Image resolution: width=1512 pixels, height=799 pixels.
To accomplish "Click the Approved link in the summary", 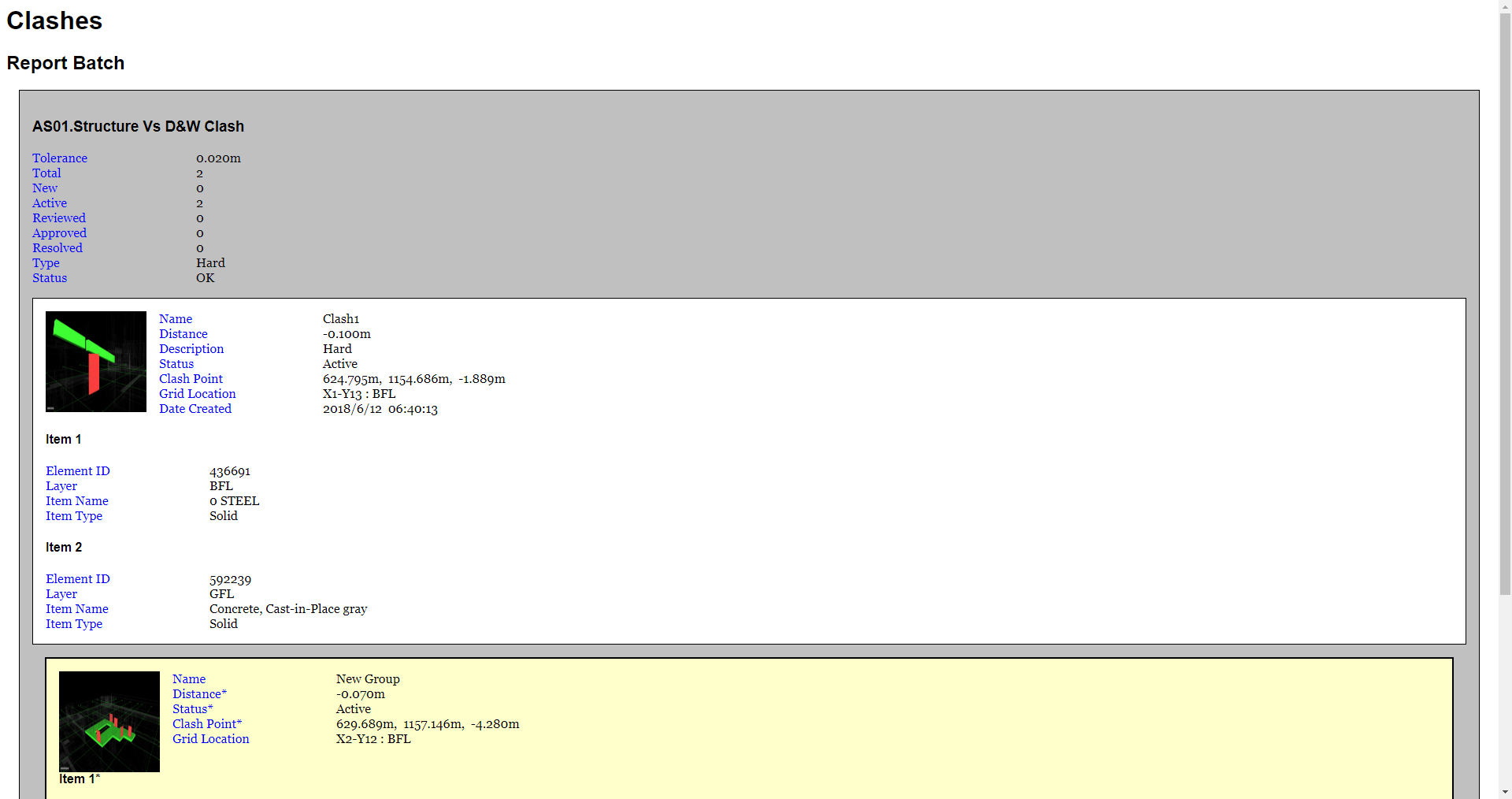I will click(x=59, y=232).
